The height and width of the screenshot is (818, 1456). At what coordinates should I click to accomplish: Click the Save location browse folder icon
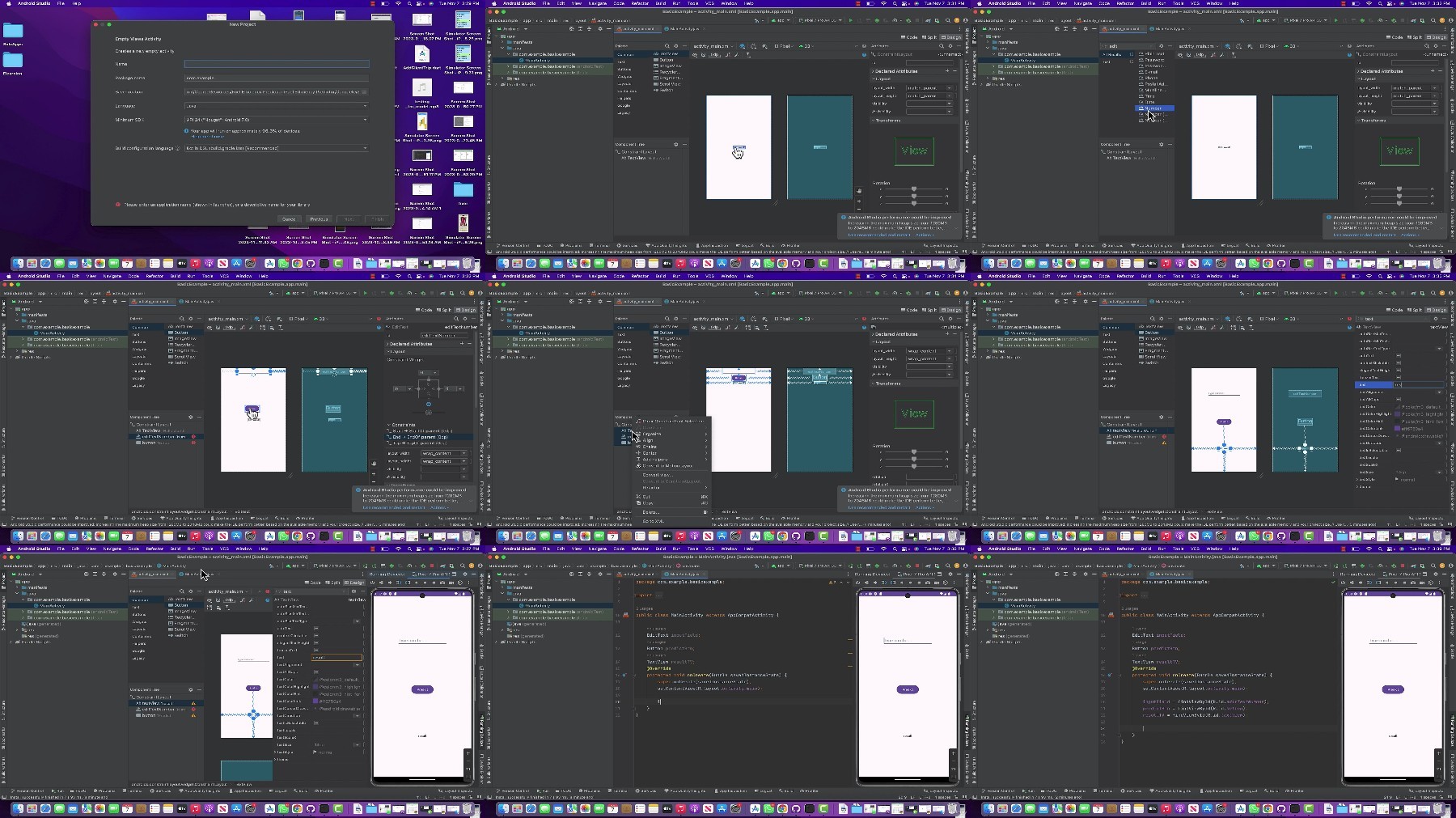coord(364,92)
